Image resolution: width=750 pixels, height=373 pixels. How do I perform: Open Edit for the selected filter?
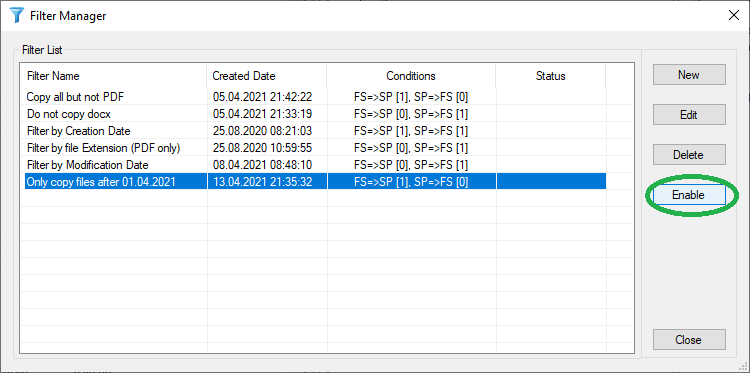pyautogui.click(x=689, y=115)
